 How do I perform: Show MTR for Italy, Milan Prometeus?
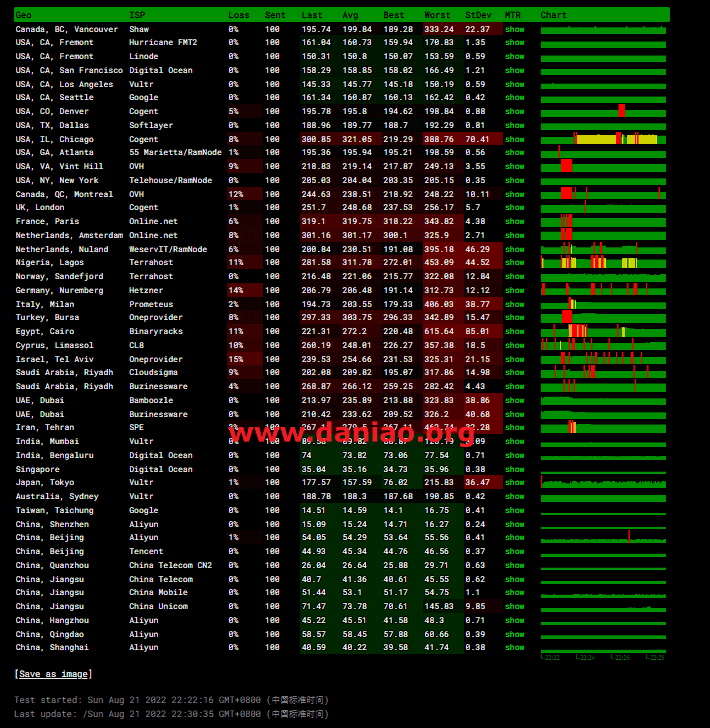[515, 304]
